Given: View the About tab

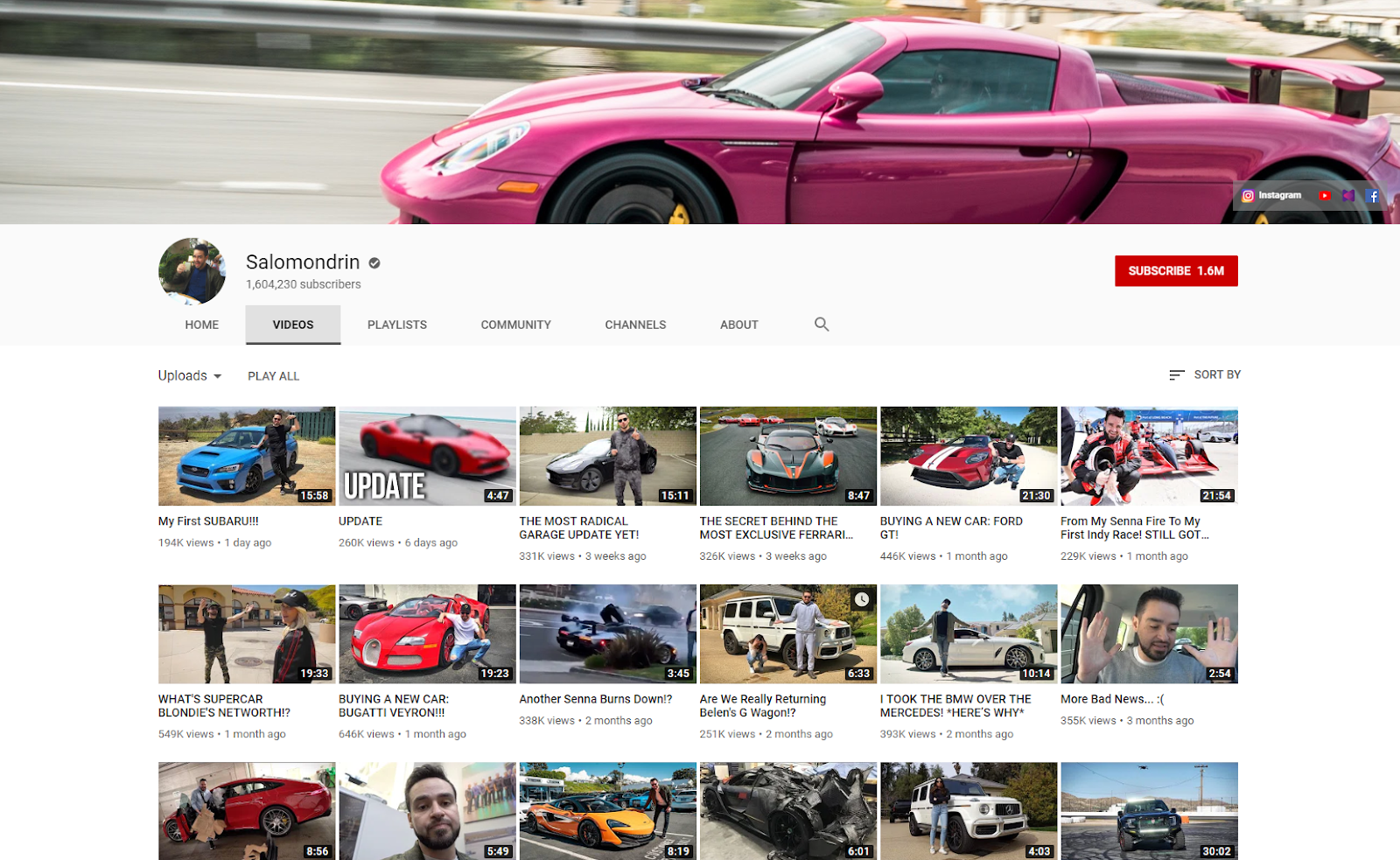Looking at the screenshot, I should click(739, 325).
